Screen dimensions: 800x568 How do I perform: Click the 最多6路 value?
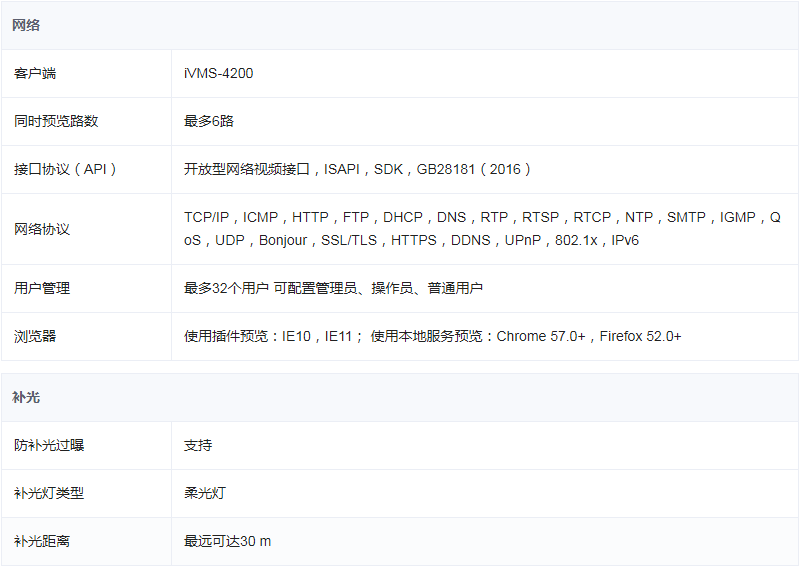coord(209,121)
